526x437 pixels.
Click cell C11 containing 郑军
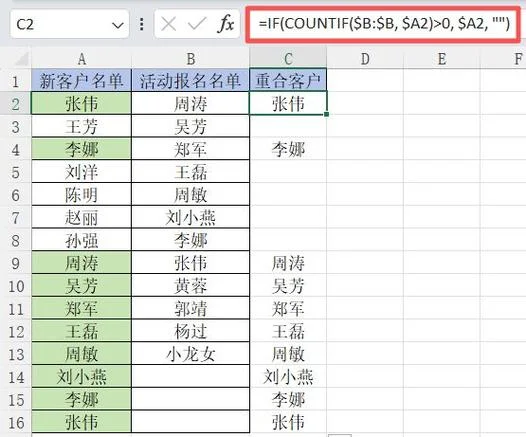coord(288,309)
